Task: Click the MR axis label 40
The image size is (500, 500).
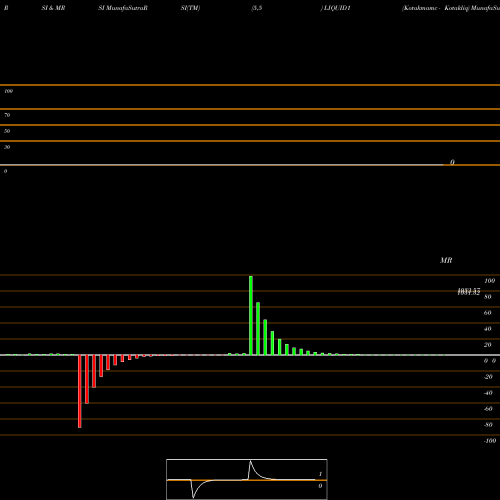Action: (x=488, y=329)
